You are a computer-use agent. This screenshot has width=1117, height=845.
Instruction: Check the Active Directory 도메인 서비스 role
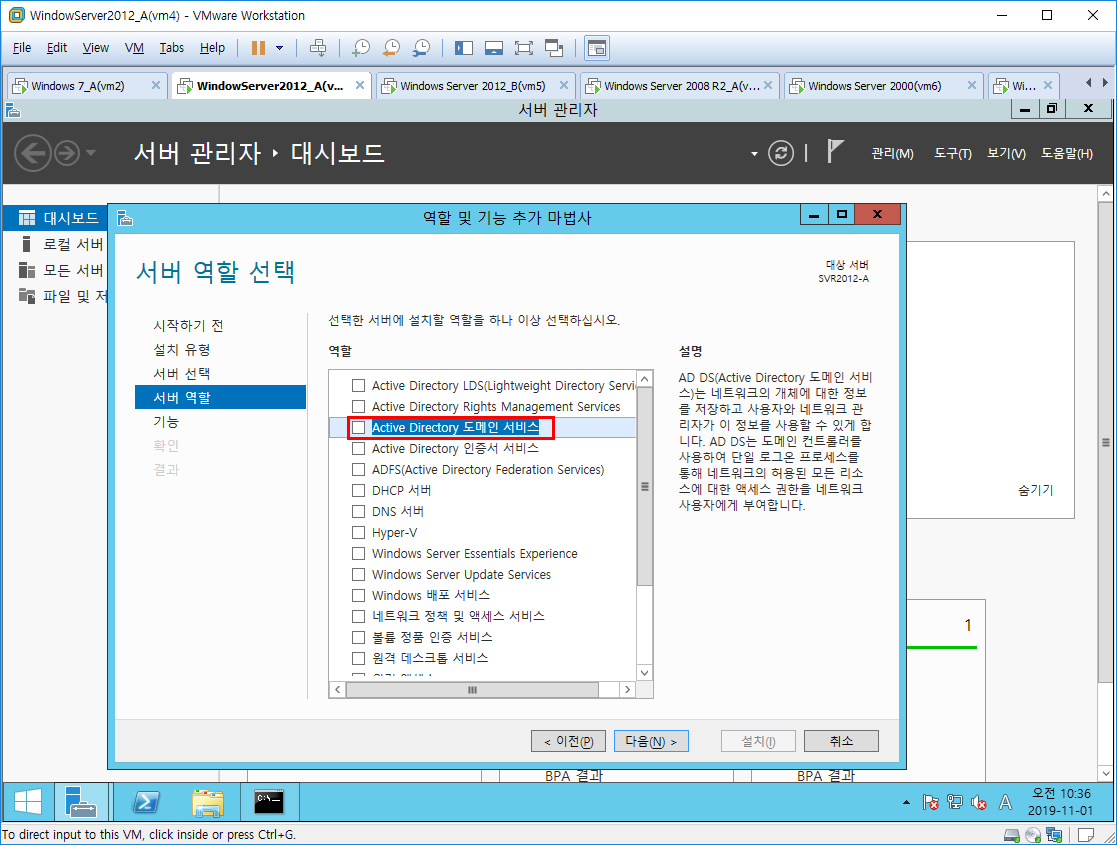(358, 427)
